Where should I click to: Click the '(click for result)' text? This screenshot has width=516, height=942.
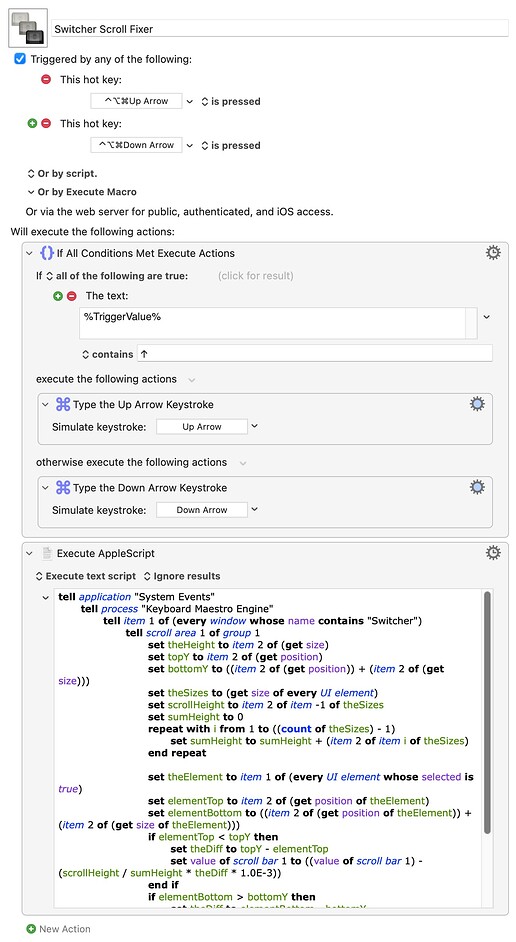tap(256, 276)
